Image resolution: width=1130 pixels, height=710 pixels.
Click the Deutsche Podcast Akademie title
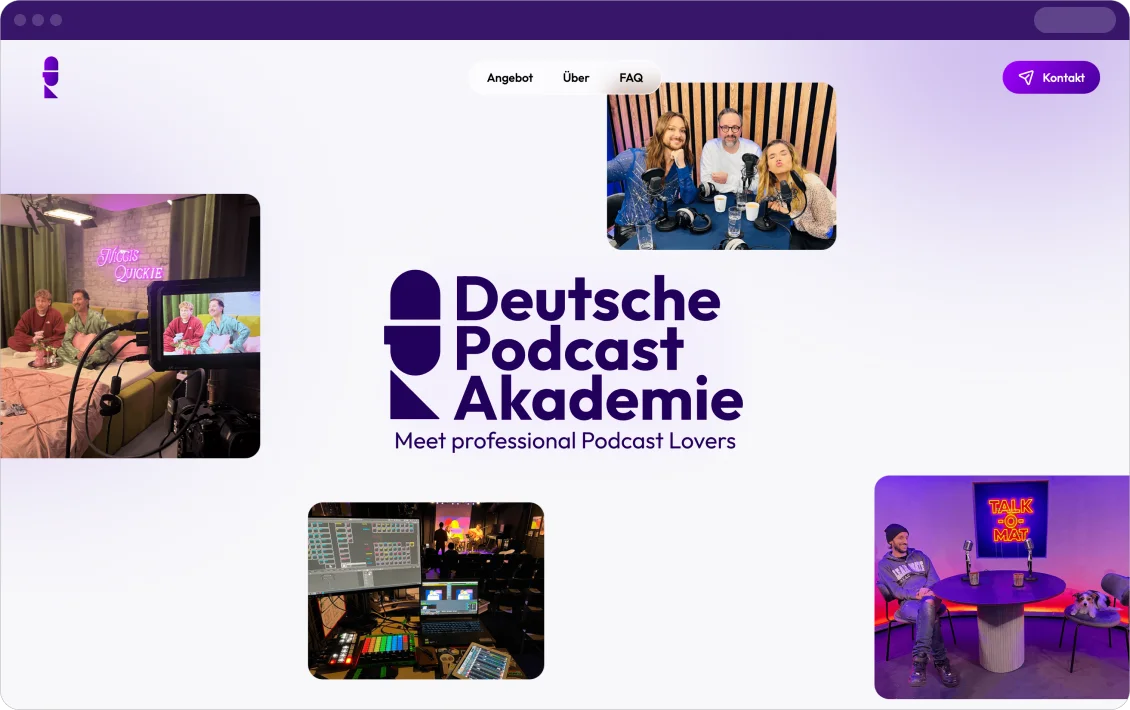[598, 347]
